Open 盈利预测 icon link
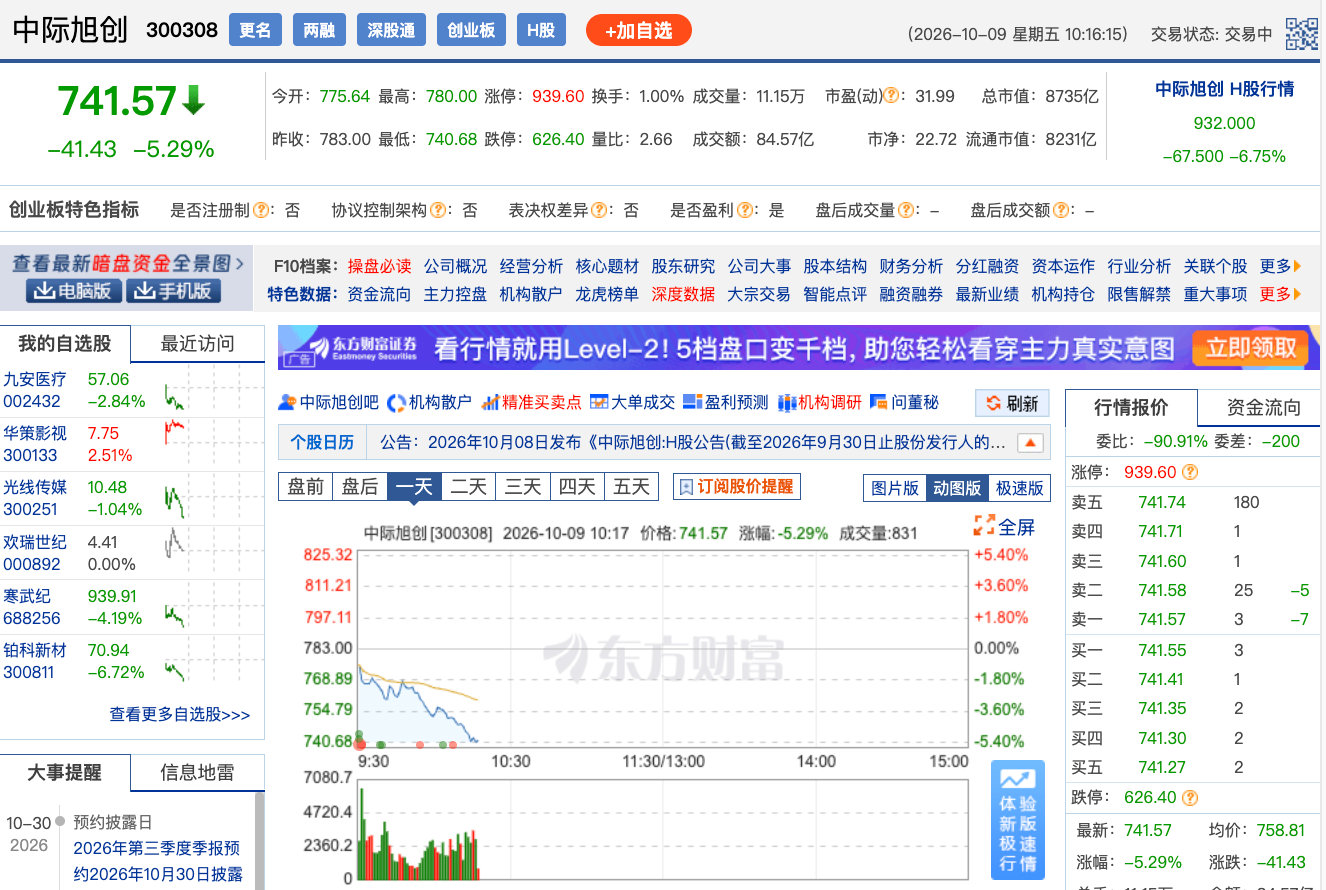 point(726,402)
